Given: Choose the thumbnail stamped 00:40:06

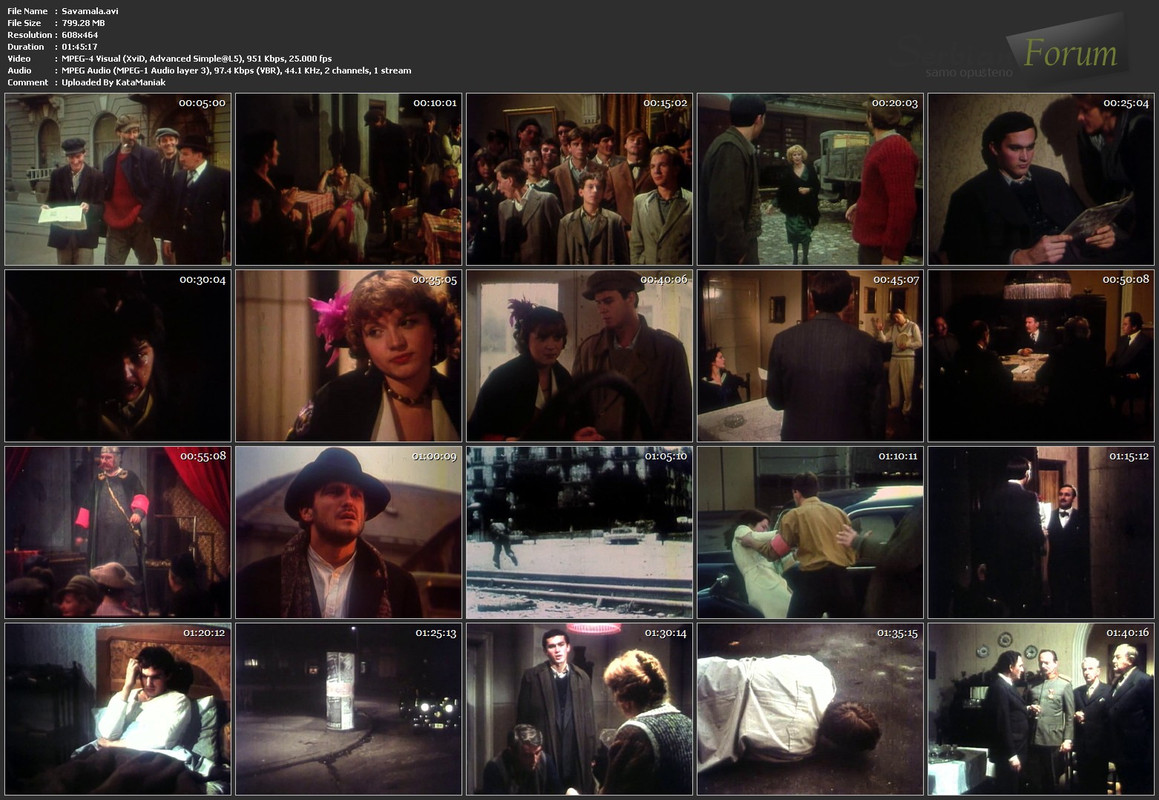Looking at the screenshot, I should tap(580, 356).
